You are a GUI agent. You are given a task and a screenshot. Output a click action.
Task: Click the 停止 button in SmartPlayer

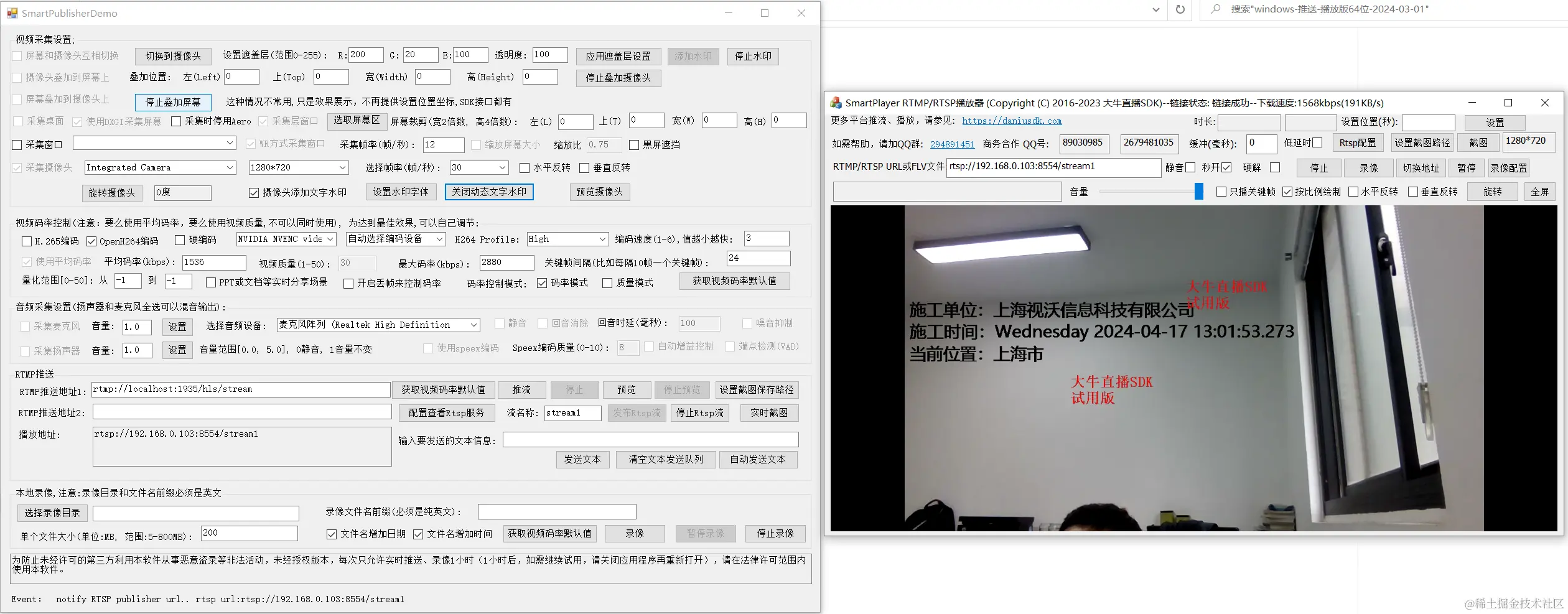1319,168
